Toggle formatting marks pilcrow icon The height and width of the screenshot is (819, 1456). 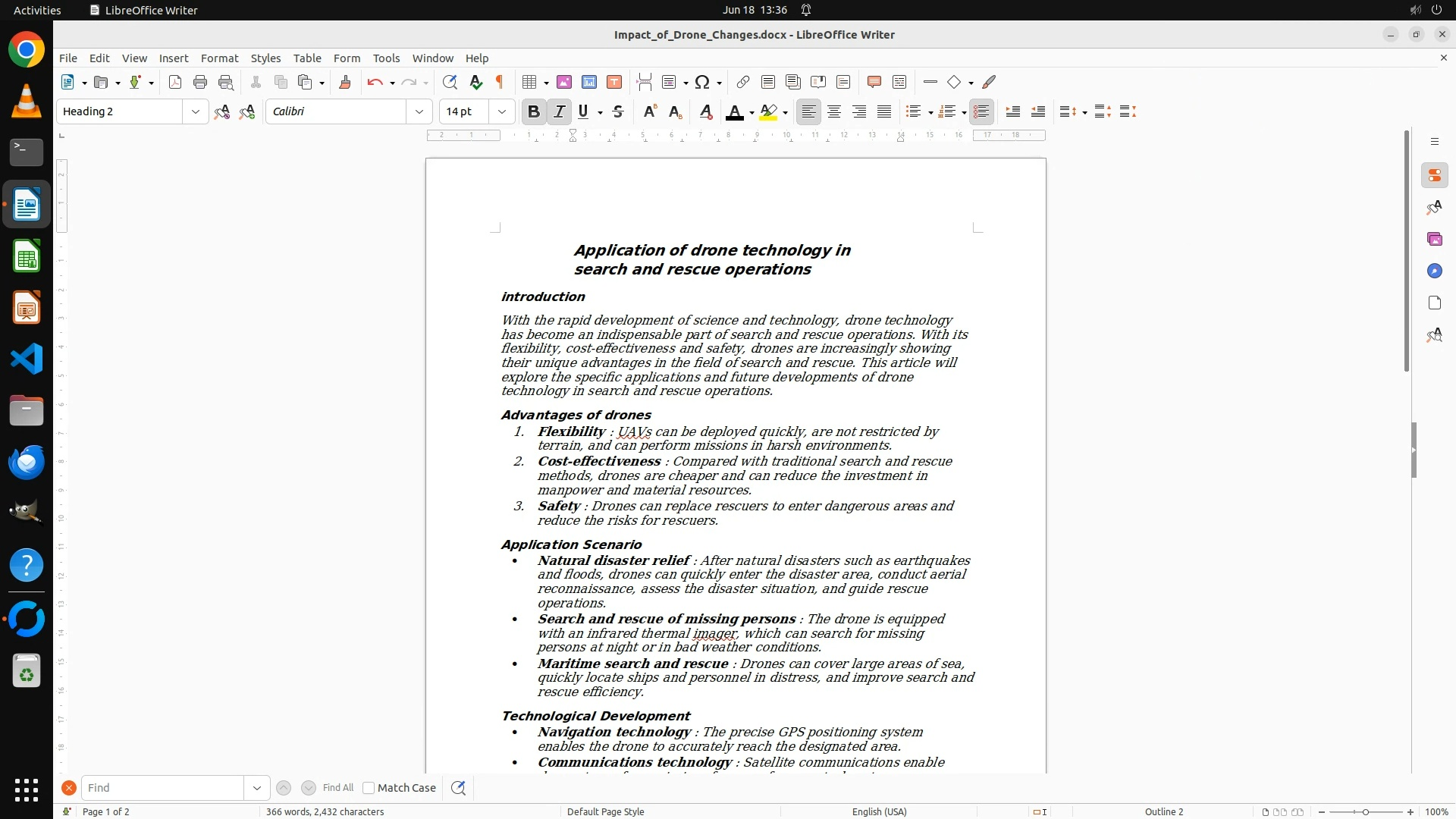(500, 83)
